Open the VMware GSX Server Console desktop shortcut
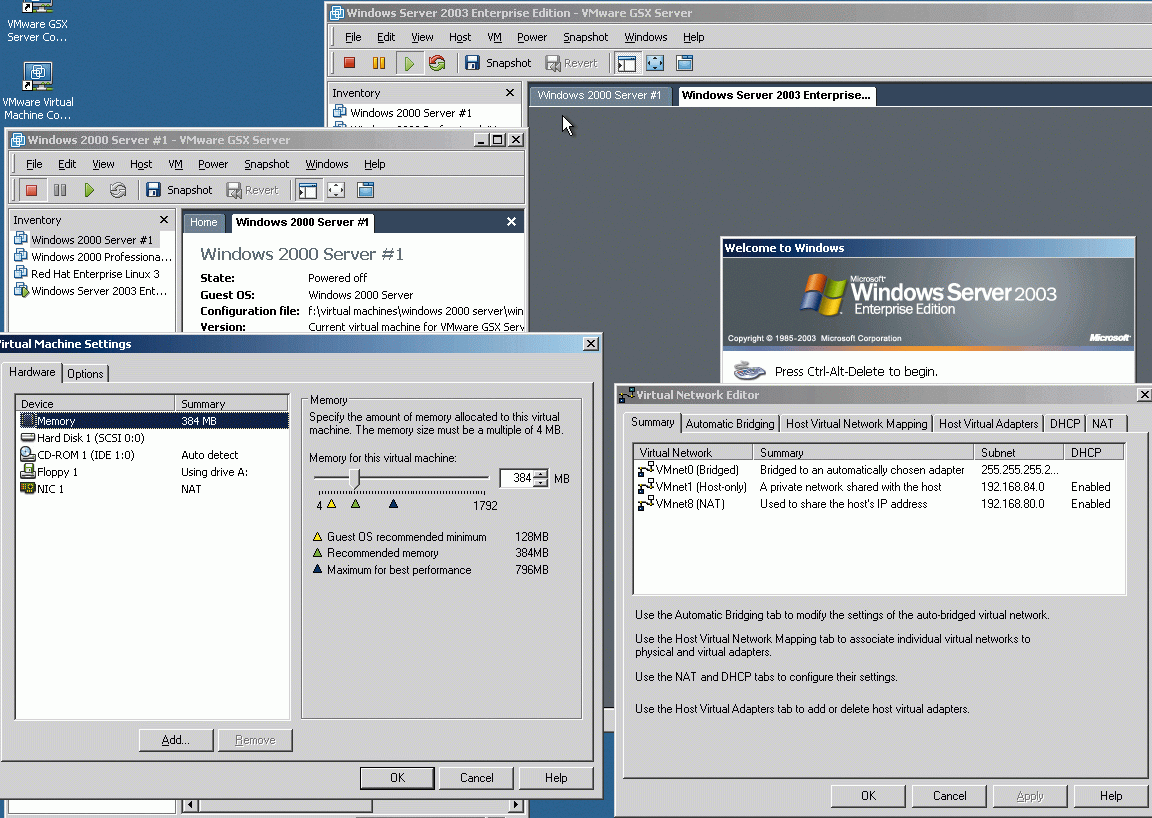The image size is (1152, 818). (x=37, y=22)
